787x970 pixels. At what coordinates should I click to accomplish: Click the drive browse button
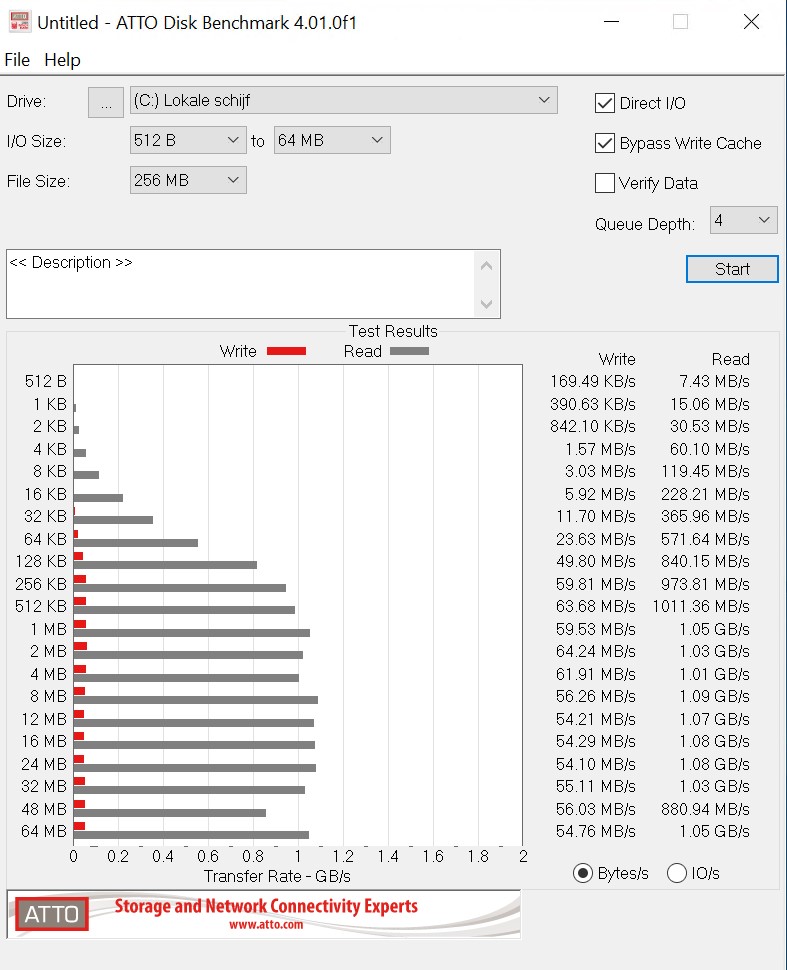tap(106, 102)
